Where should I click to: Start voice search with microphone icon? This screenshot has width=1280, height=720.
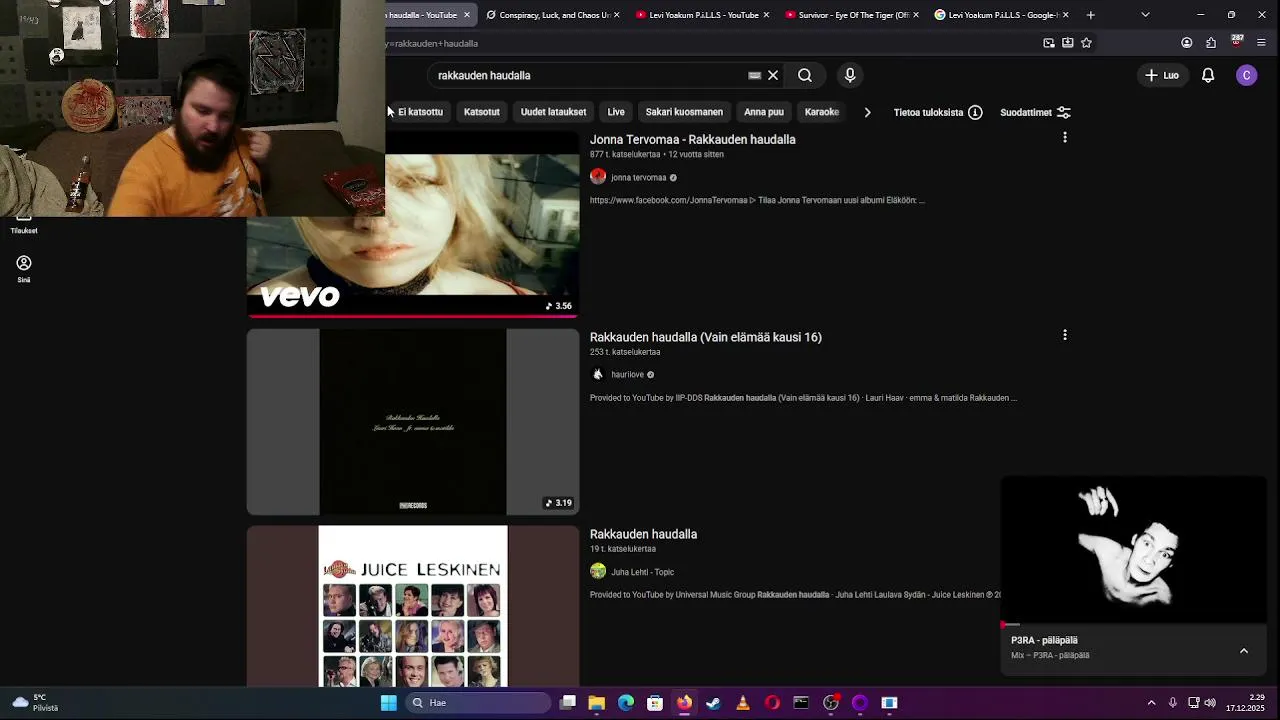pos(850,75)
